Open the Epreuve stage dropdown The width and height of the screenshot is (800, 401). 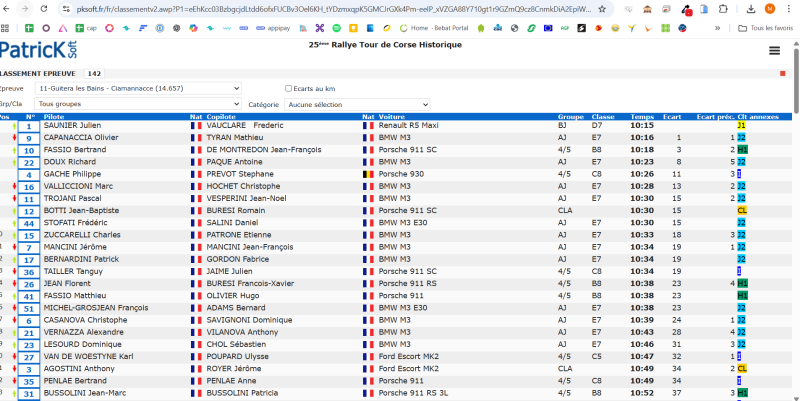point(137,88)
